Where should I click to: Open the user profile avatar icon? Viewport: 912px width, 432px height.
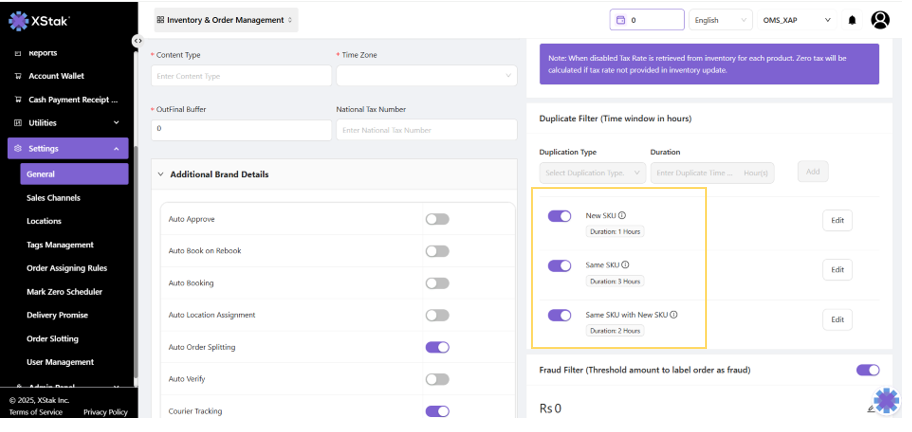pyautogui.click(x=880, y=20)
